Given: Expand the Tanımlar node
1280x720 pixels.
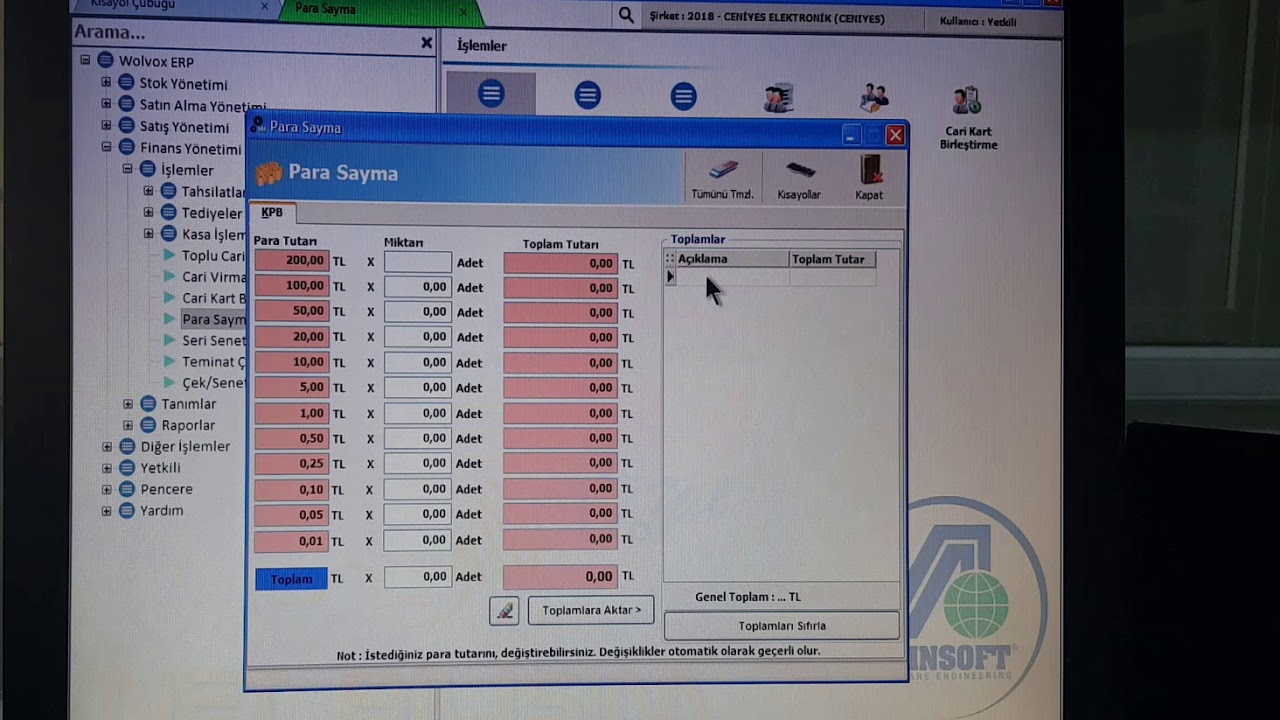Looking at the screenshot, I should tap(128, 404).
